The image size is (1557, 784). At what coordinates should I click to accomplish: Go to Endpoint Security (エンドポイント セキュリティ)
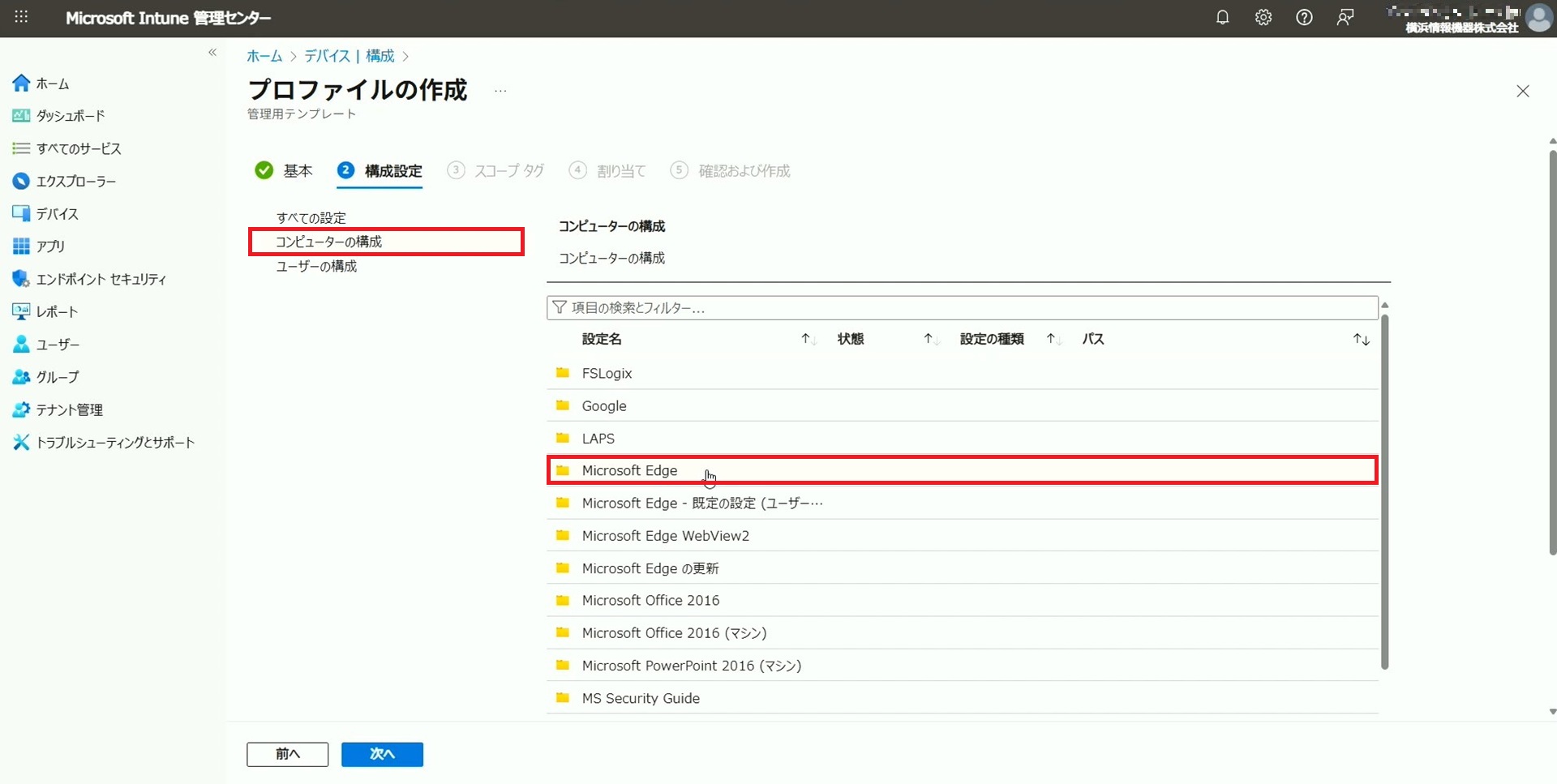(101, 279)
